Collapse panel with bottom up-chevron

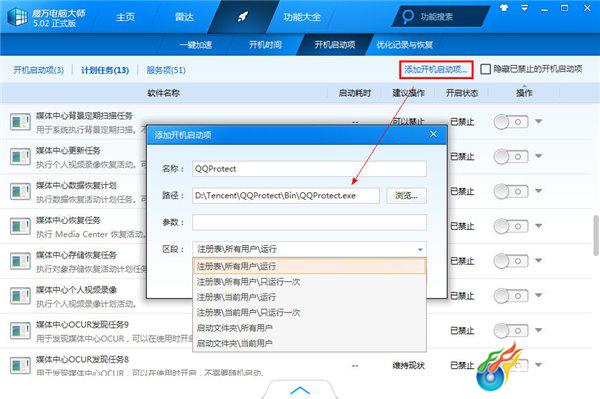click(x=300, y=390)
